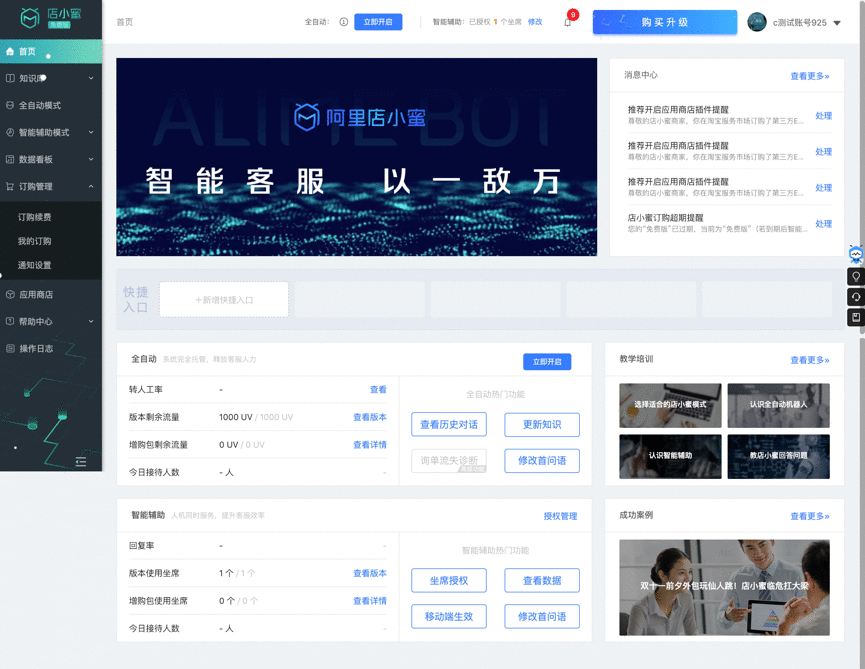The height and width of the screenshot is (669, 865).
Task: Click 修改 next to 智能辅助 seats
Action: coord(535,22)
